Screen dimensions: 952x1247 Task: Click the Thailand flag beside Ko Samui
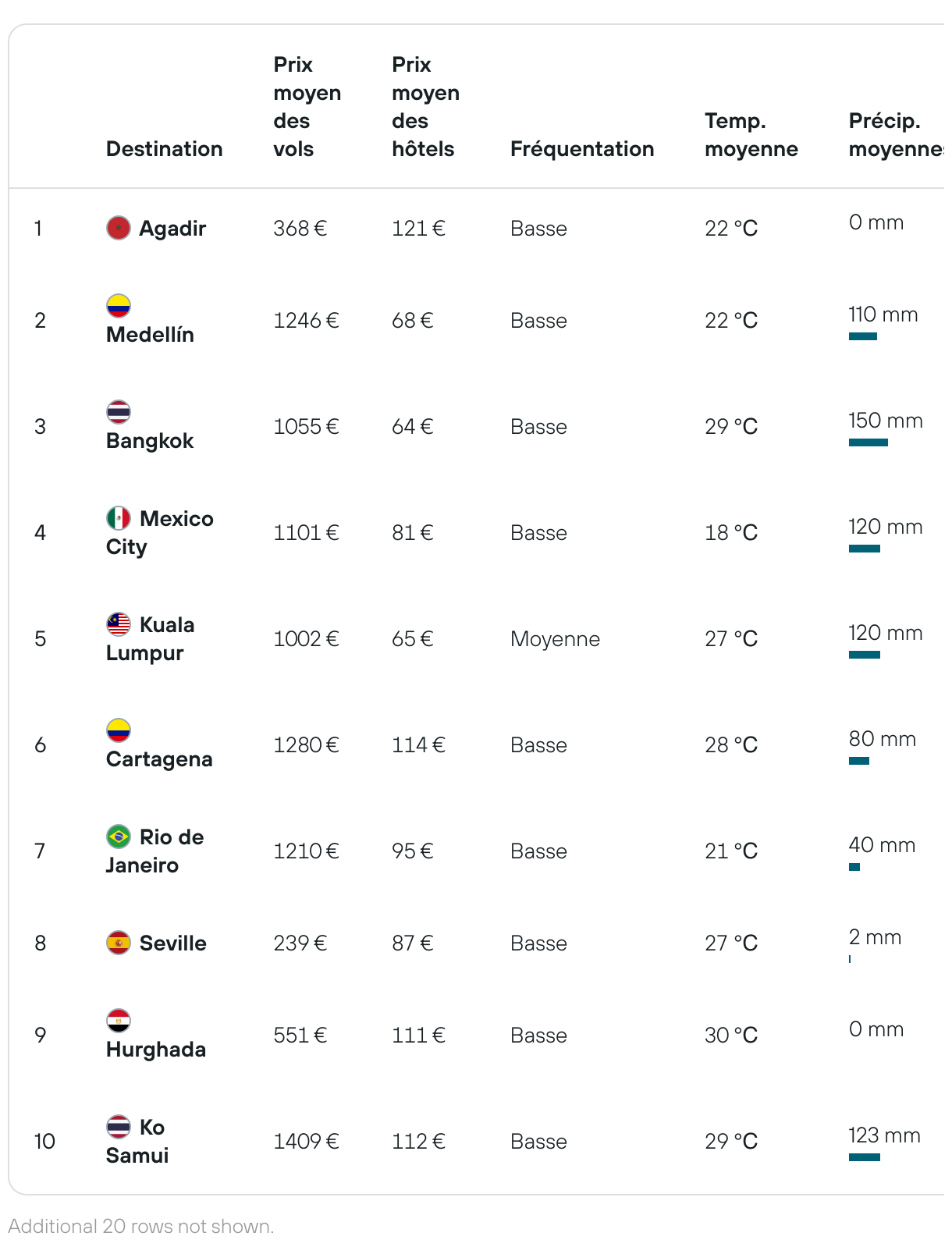[x=119, y=1127]
